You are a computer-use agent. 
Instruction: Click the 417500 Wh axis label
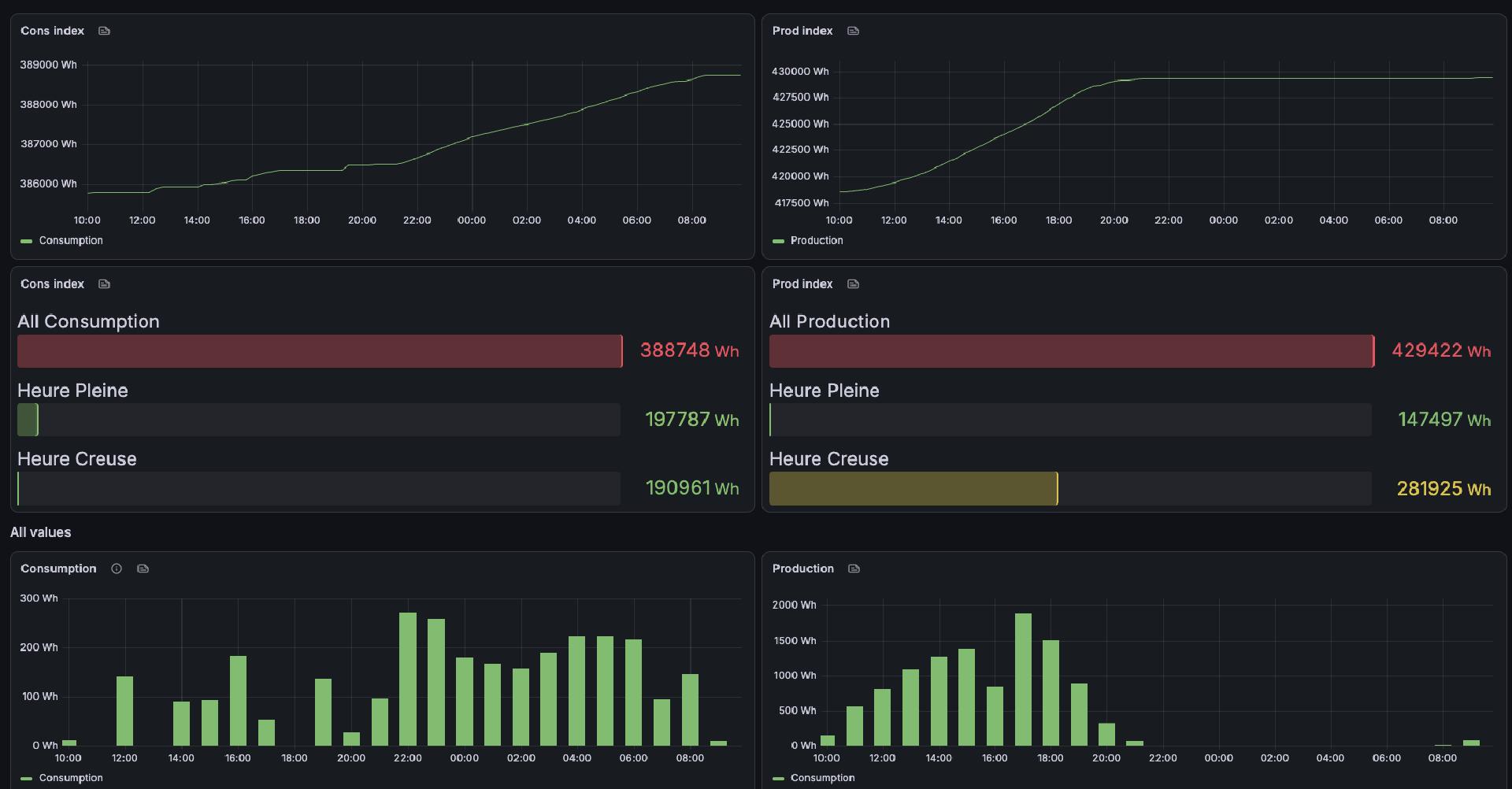(x=802, y=202)
